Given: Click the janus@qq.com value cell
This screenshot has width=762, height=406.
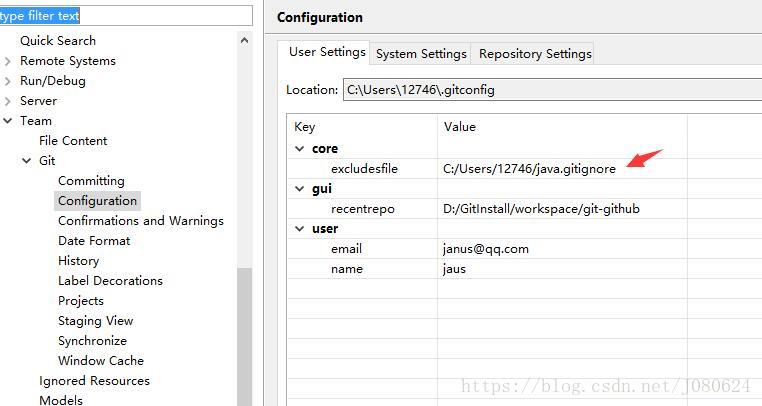Looking at the screenshot, I should coord(485,249).
